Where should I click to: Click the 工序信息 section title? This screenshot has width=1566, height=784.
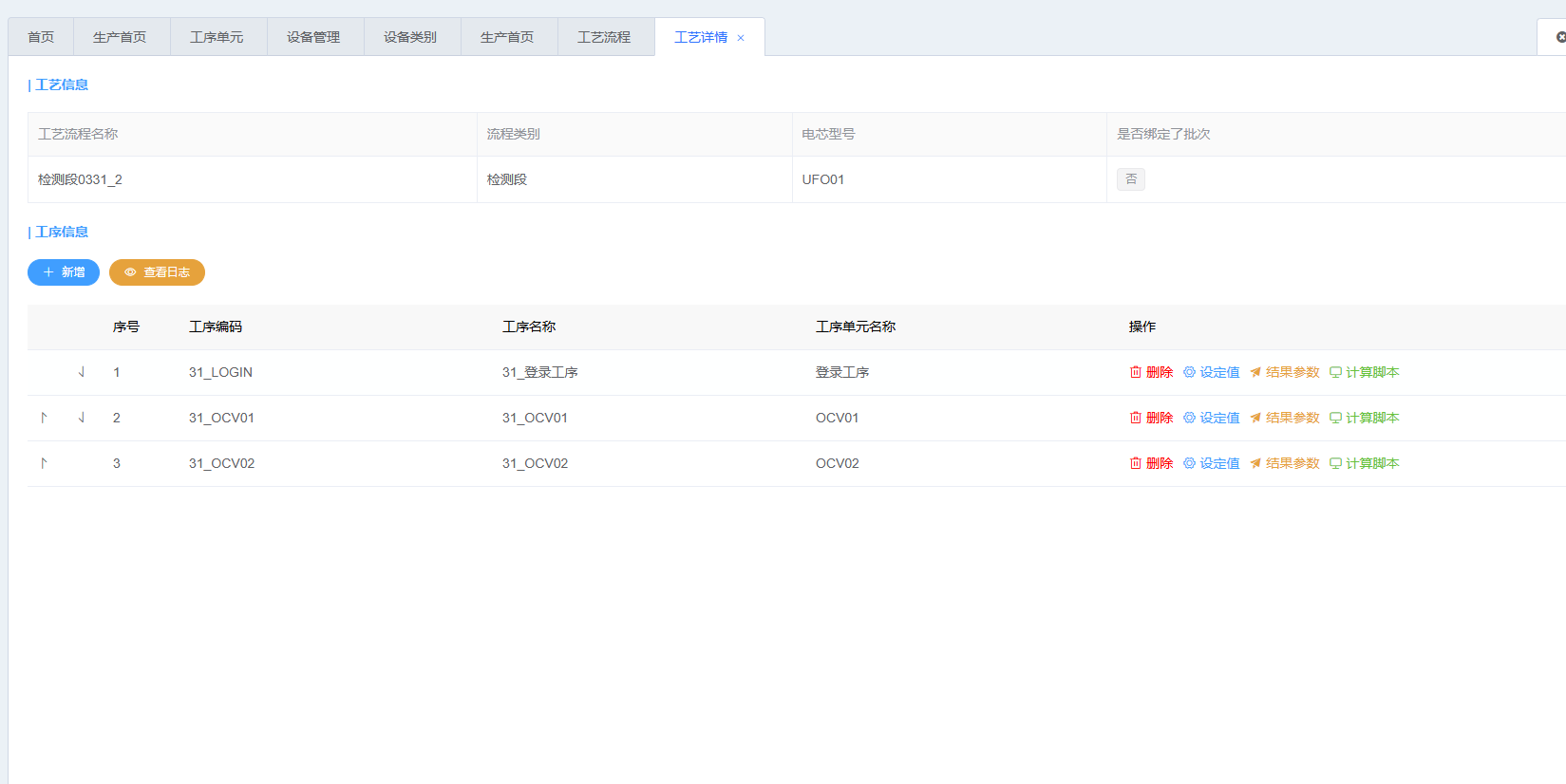tap(62, 232)
